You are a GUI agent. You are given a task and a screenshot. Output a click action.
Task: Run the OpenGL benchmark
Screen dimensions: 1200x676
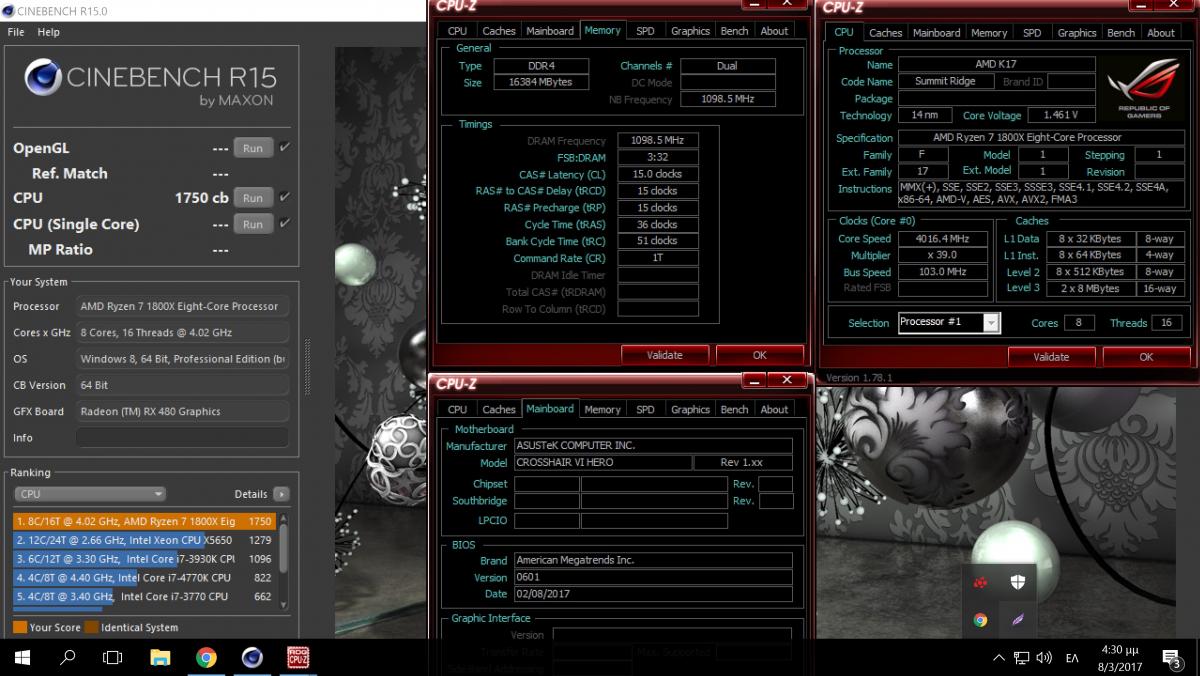[253, 148]
